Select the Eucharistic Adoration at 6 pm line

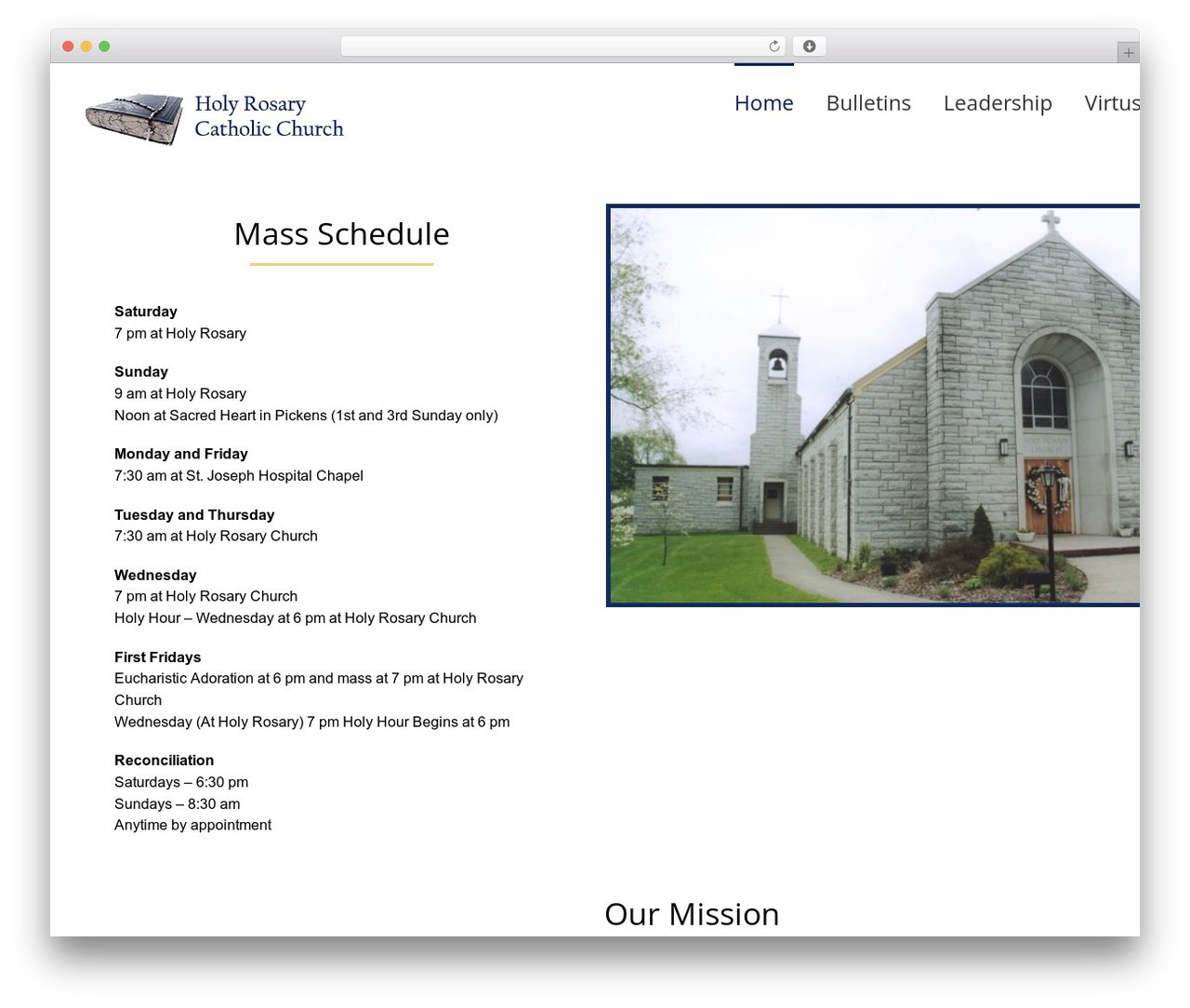coord(319,689)
